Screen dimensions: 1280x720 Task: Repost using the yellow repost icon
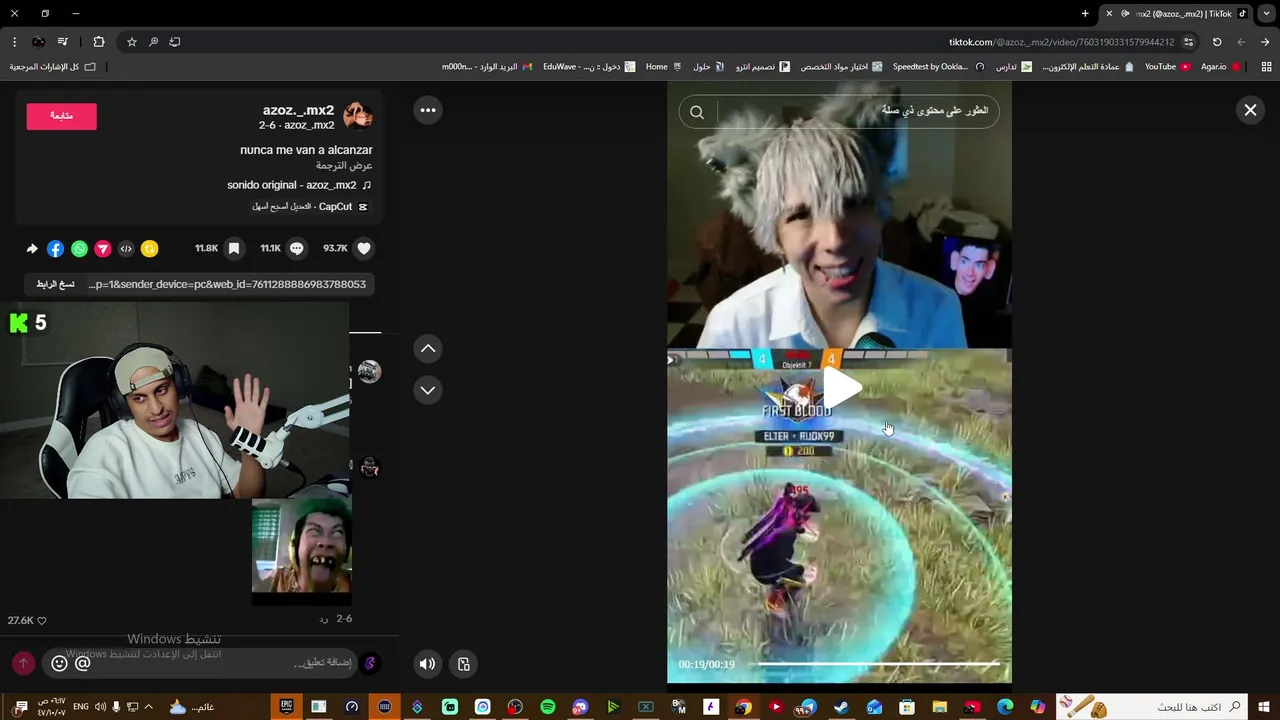[149, 249]
